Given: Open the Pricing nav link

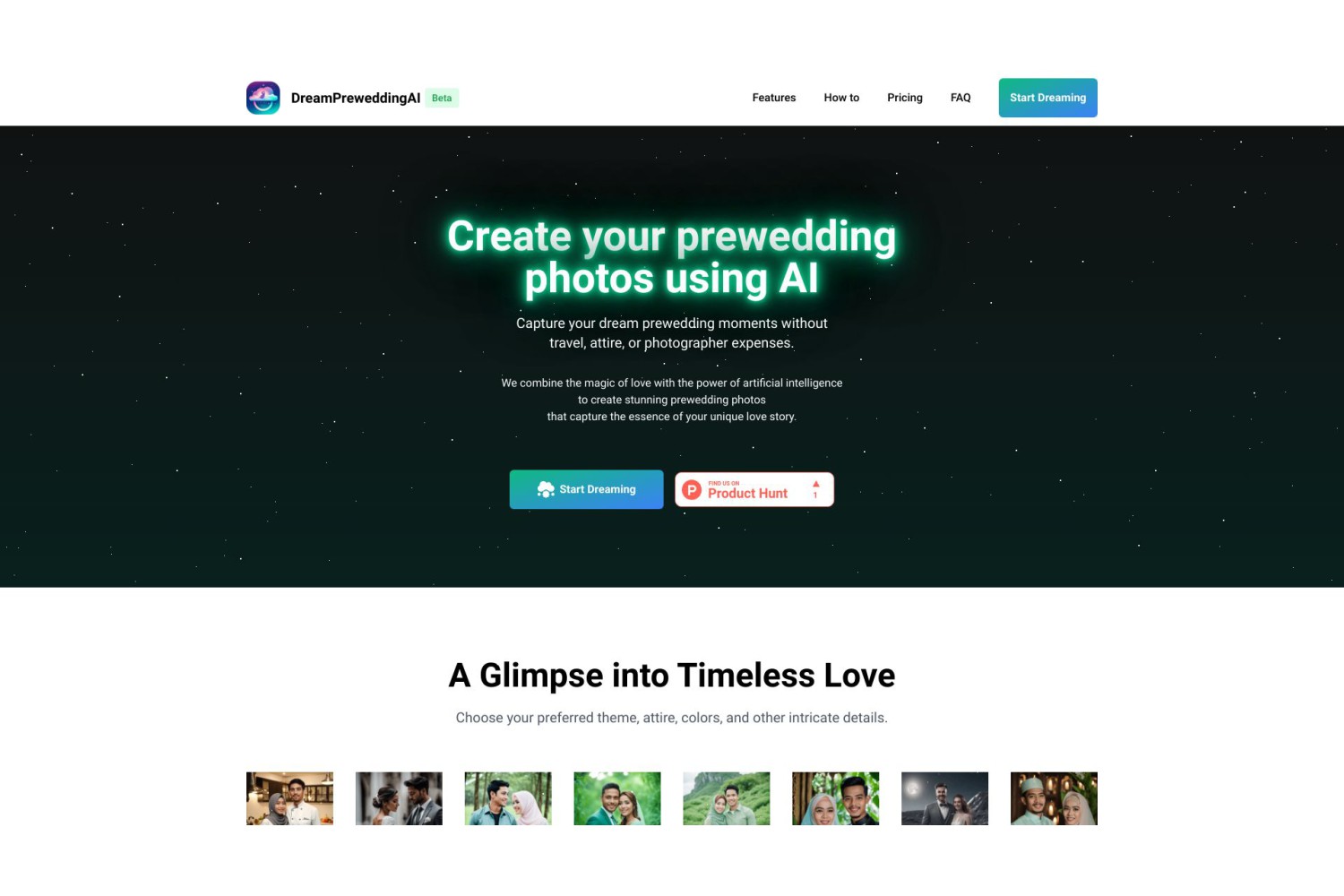Looking at the screenshot, I should pyautogui.click(x=905, y=98).
